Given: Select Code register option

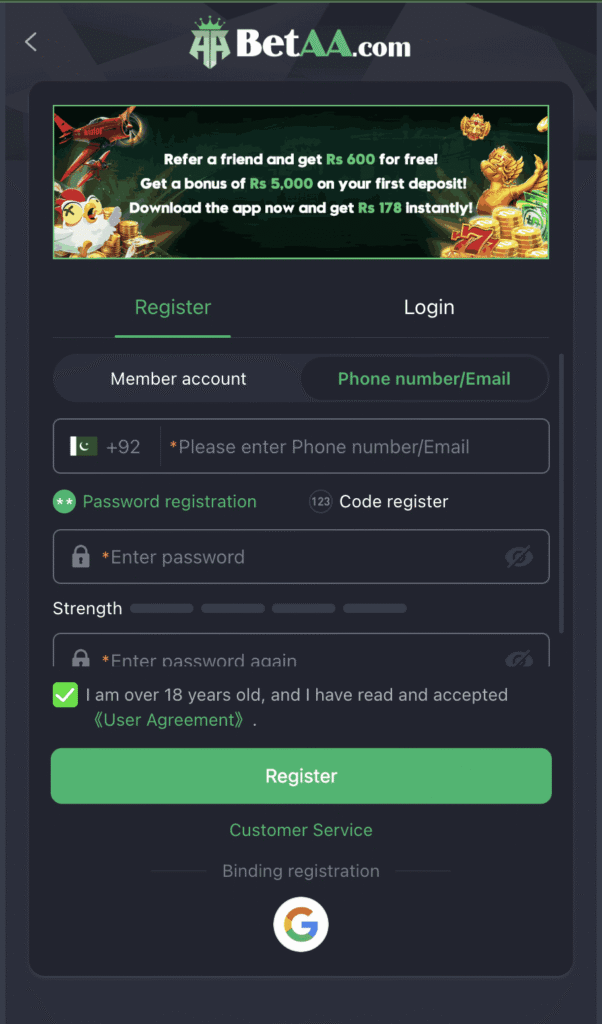Looking at the screenshot, I should click(x=393, y=502).
